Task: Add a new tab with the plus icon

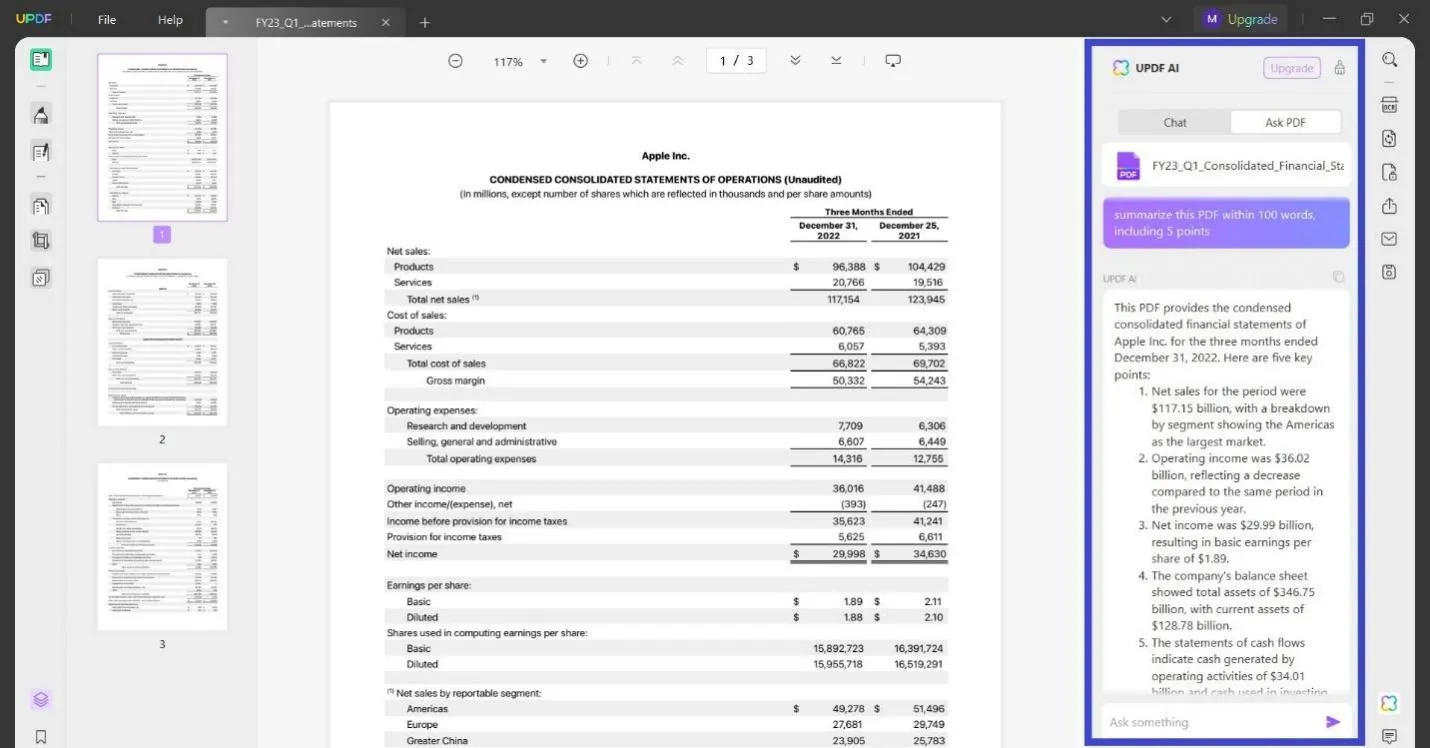Action: tap(424, 22)
